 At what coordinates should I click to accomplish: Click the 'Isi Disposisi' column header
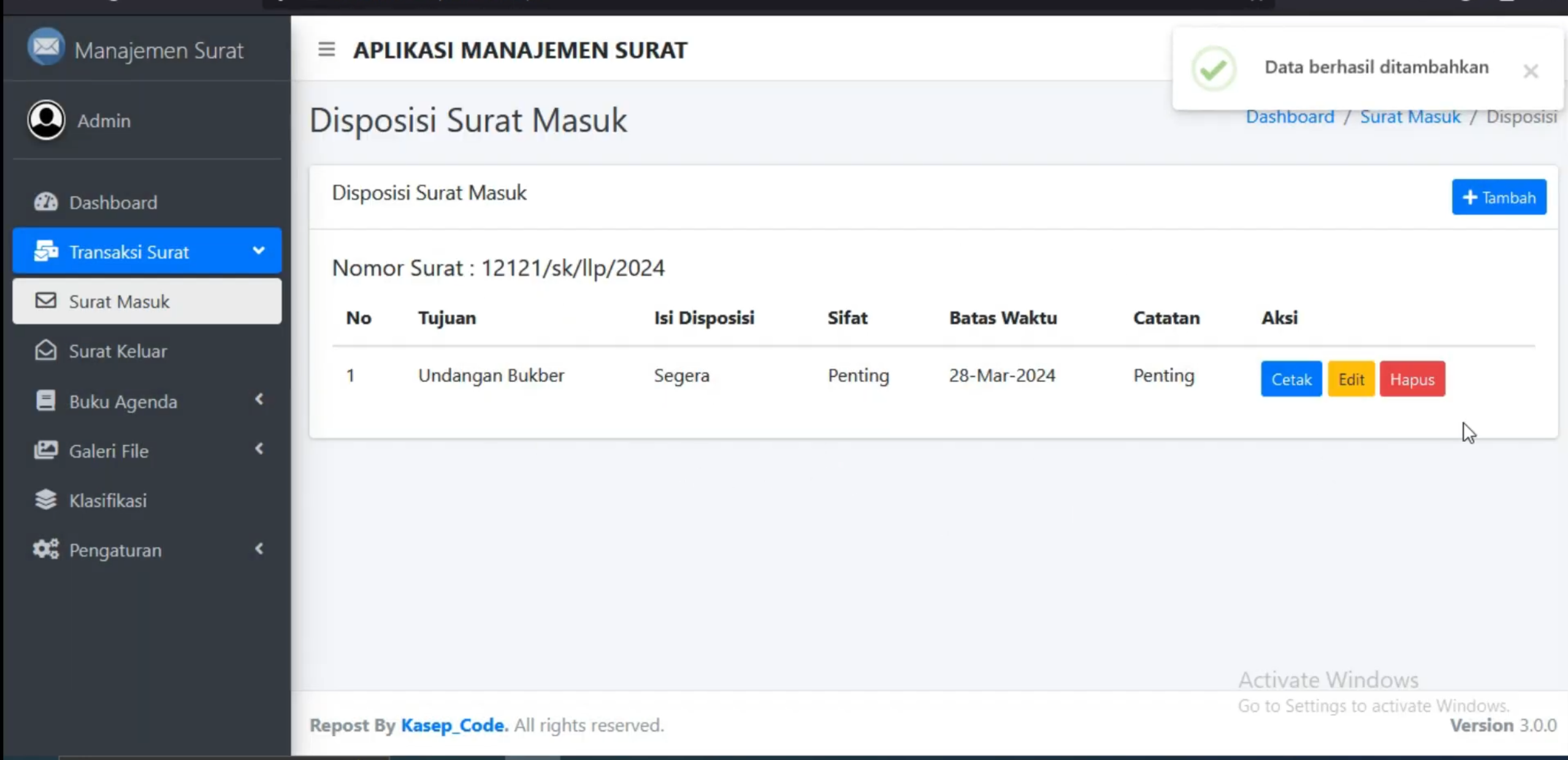[704, 317]
